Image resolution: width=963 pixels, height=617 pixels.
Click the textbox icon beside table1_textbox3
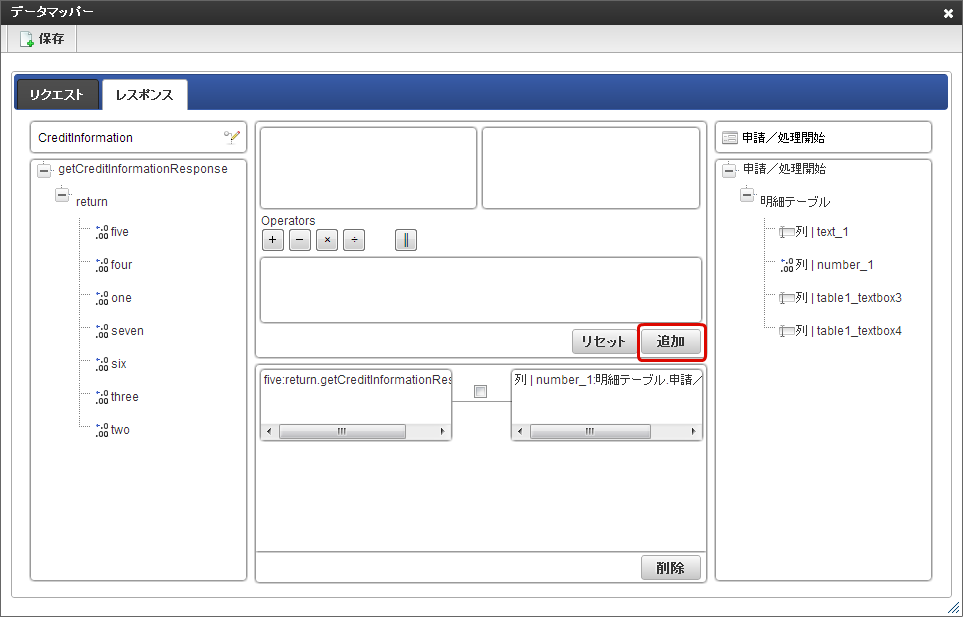[787, 298]
